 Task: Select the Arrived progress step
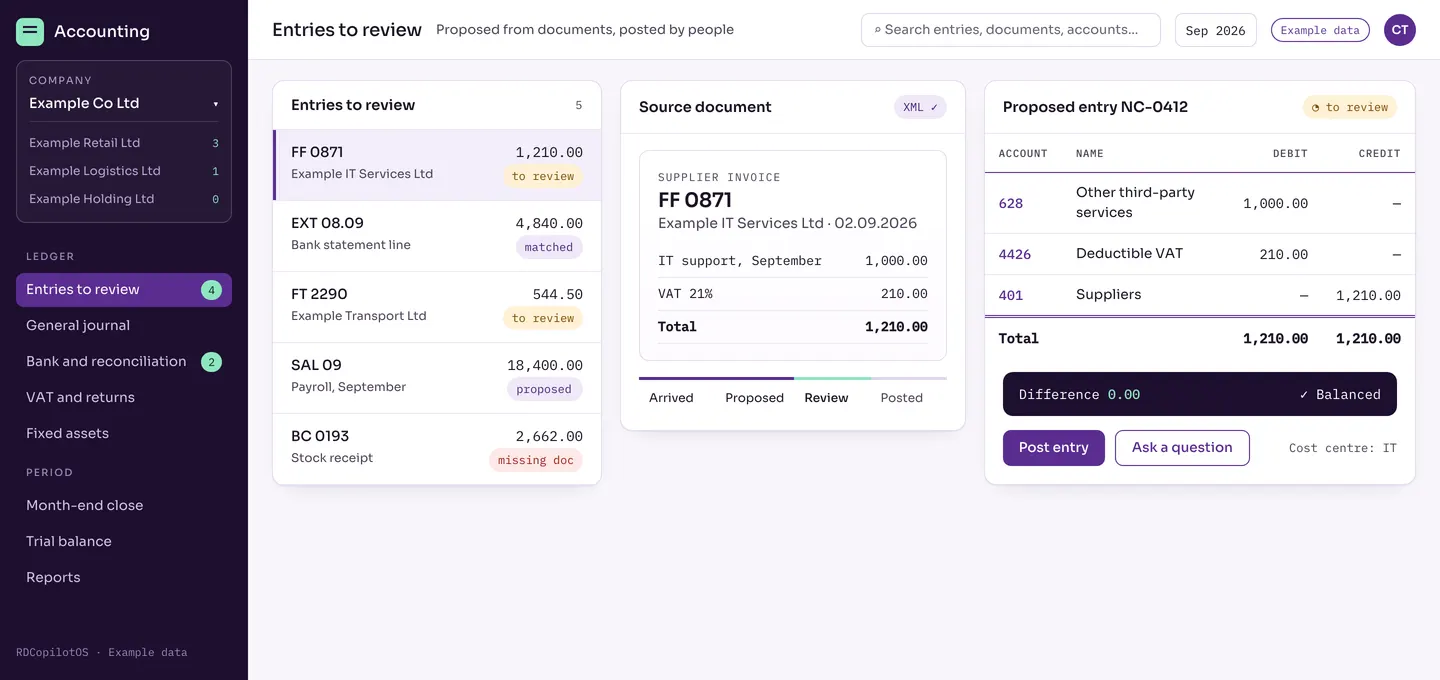(671, 398)
